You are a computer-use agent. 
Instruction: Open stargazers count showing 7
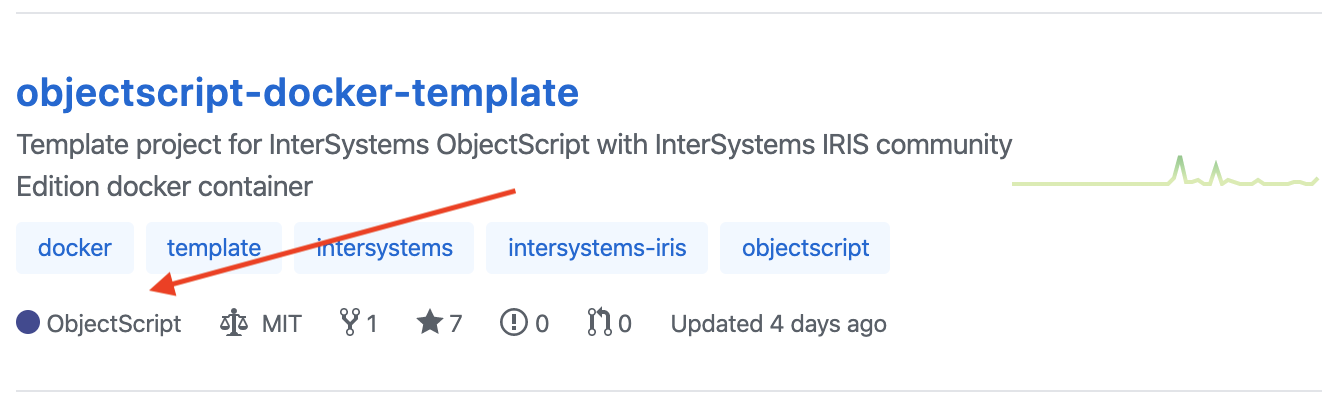tap(455, 324)
